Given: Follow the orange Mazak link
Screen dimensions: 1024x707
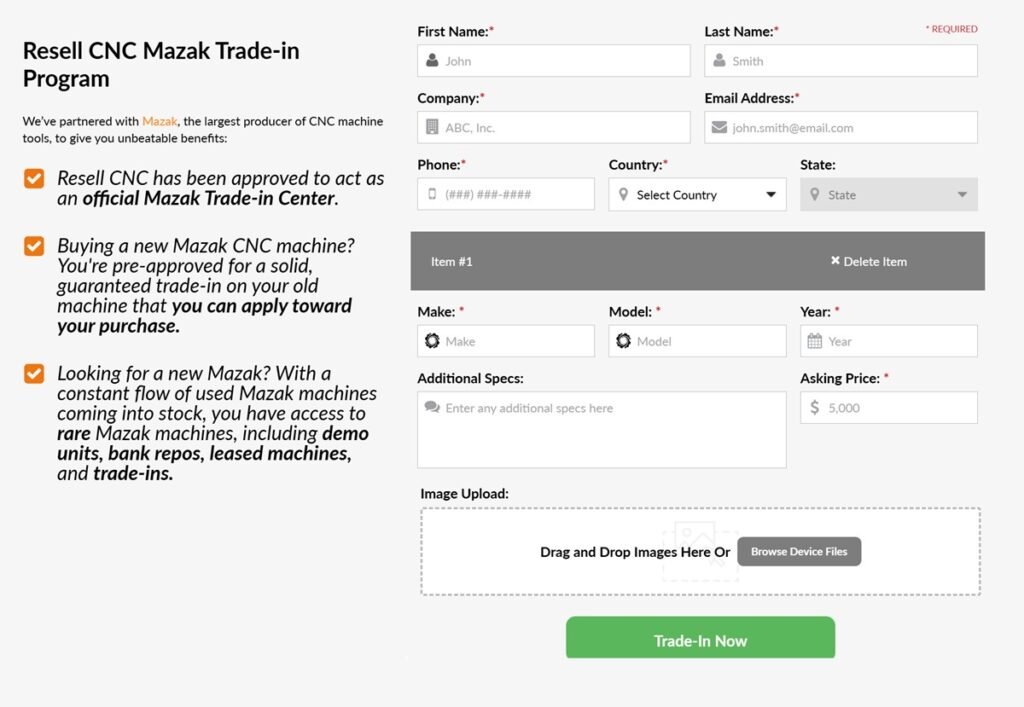Looking at the screenshot, I should 160,121.
